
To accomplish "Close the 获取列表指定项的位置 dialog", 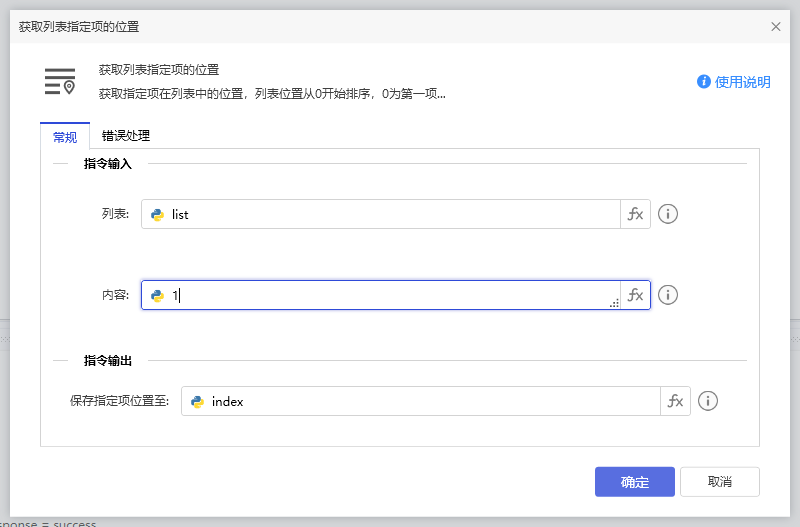I will tap(776, 26).
